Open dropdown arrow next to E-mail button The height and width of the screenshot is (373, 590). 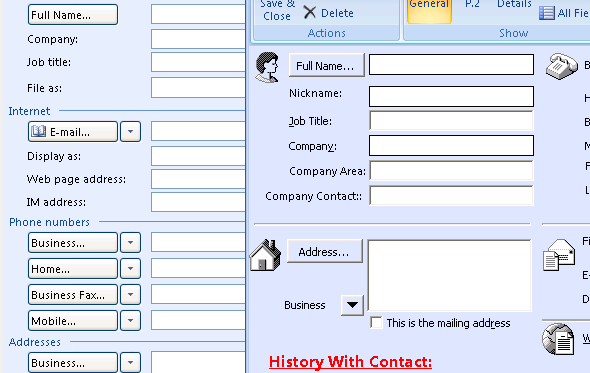[x=131, y=131]
